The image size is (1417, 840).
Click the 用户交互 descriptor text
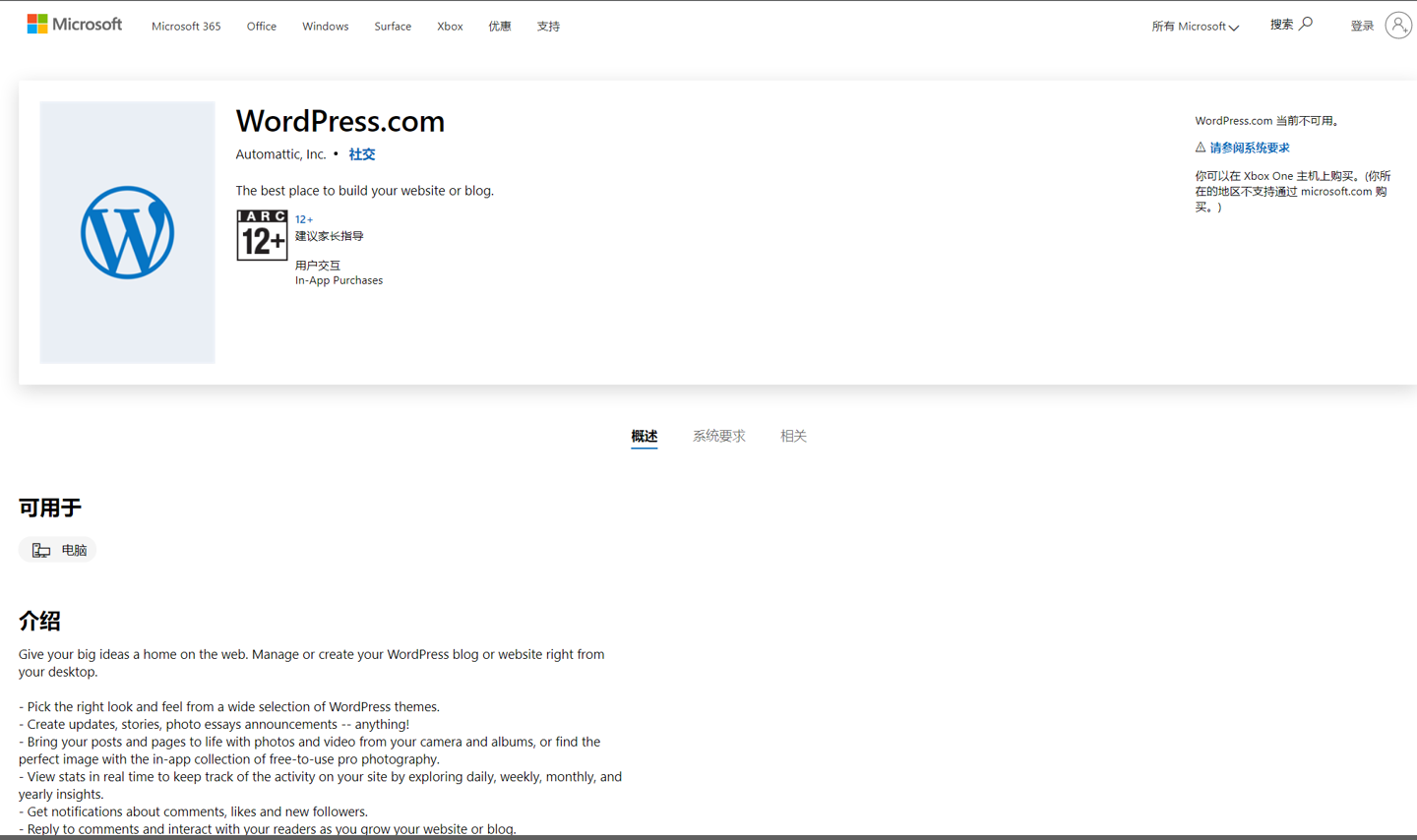(x=318, y=266)
